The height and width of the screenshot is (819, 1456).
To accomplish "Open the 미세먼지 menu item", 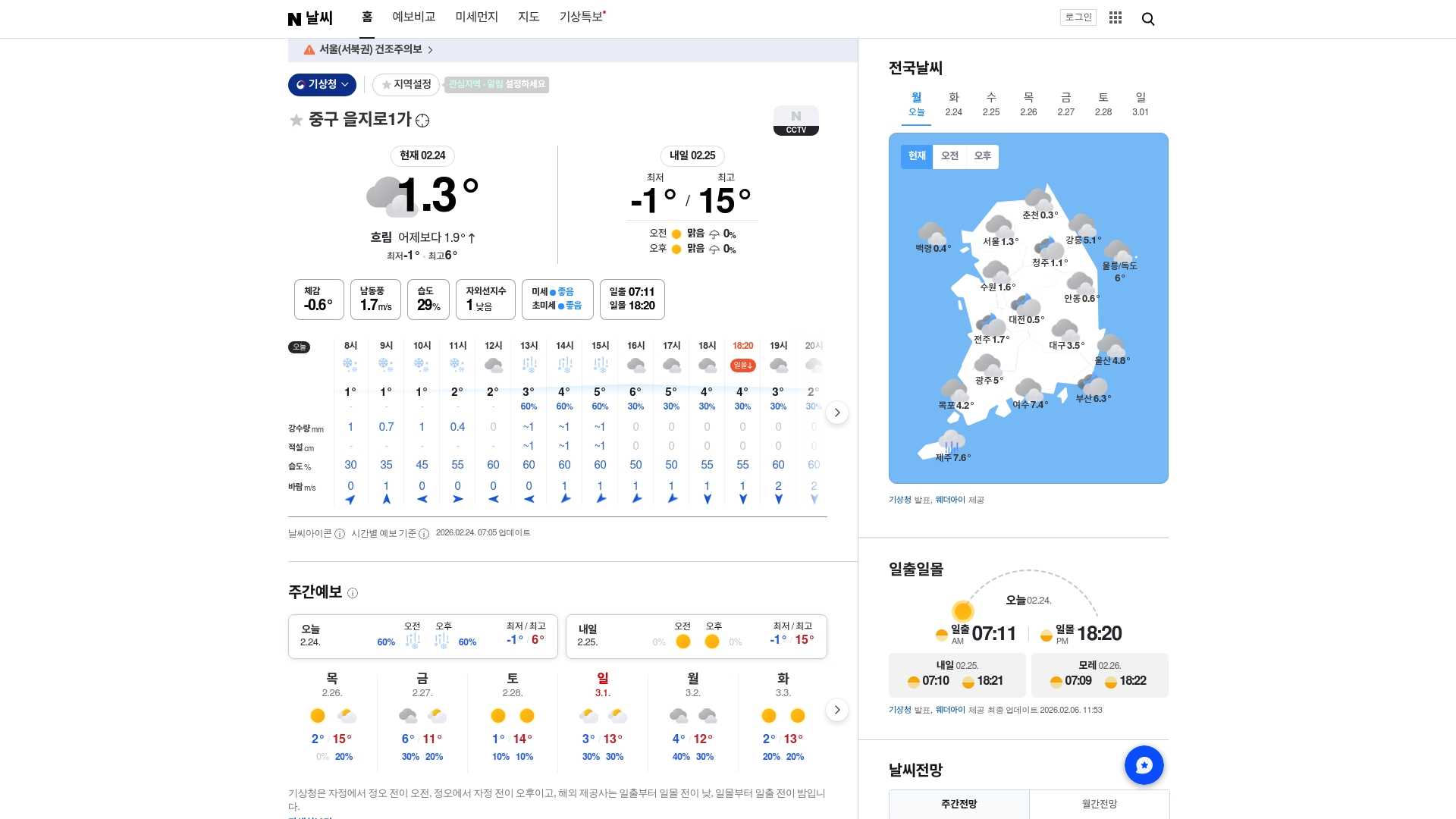I will coord(477,16).
